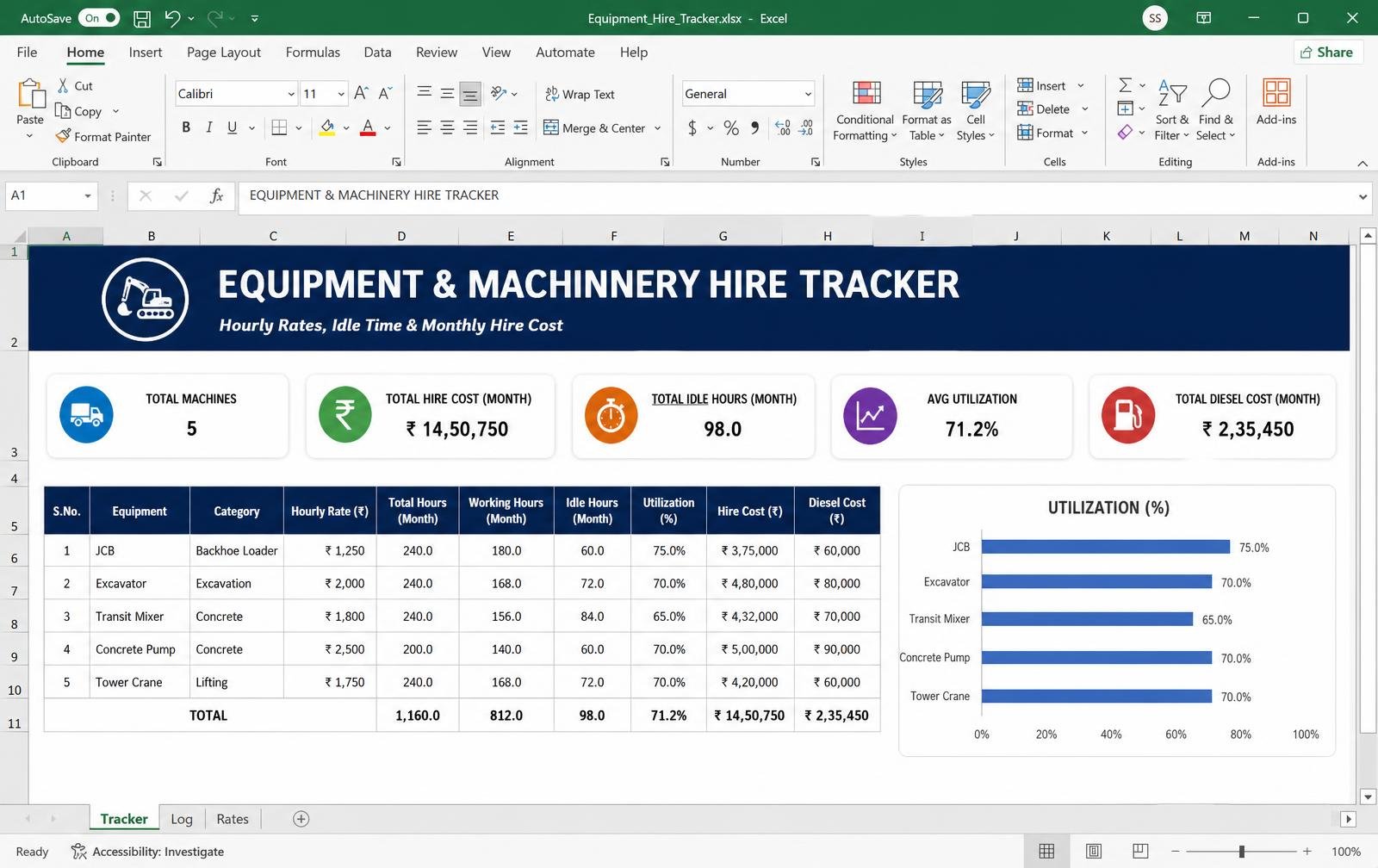Click Increase Indent icon

[520, 127]
